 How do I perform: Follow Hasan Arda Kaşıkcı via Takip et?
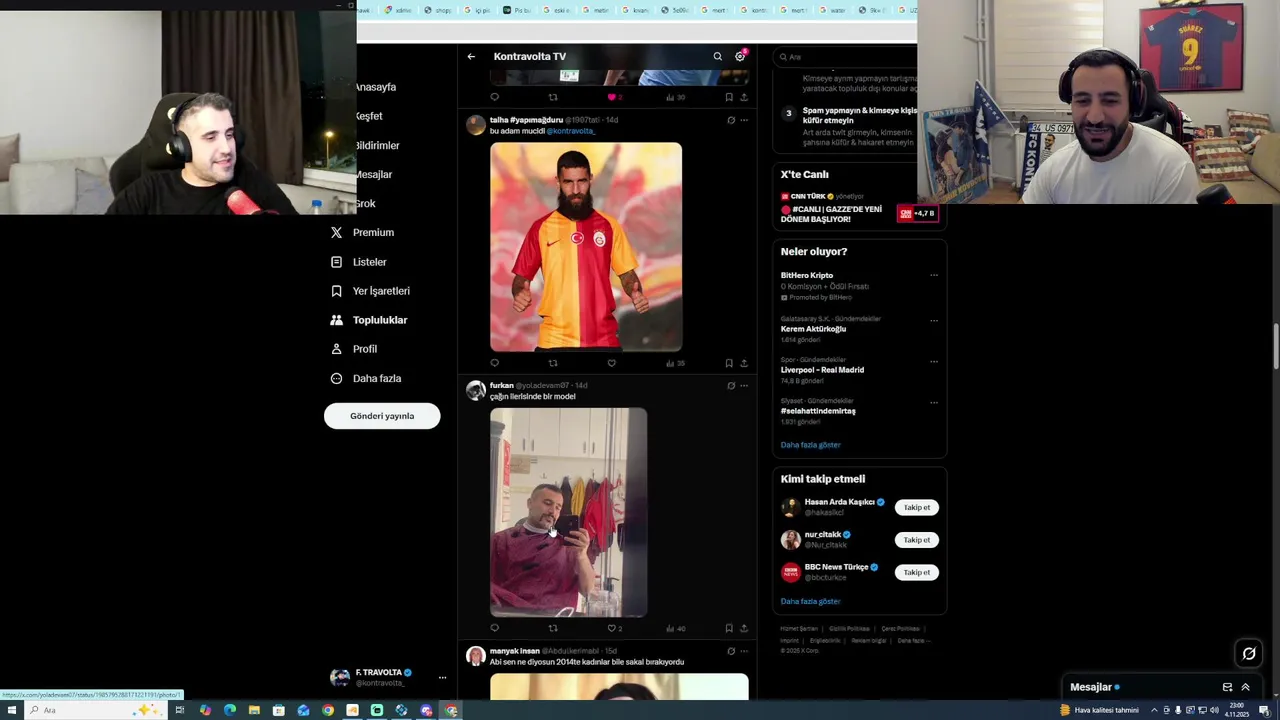tap(917, 507)
